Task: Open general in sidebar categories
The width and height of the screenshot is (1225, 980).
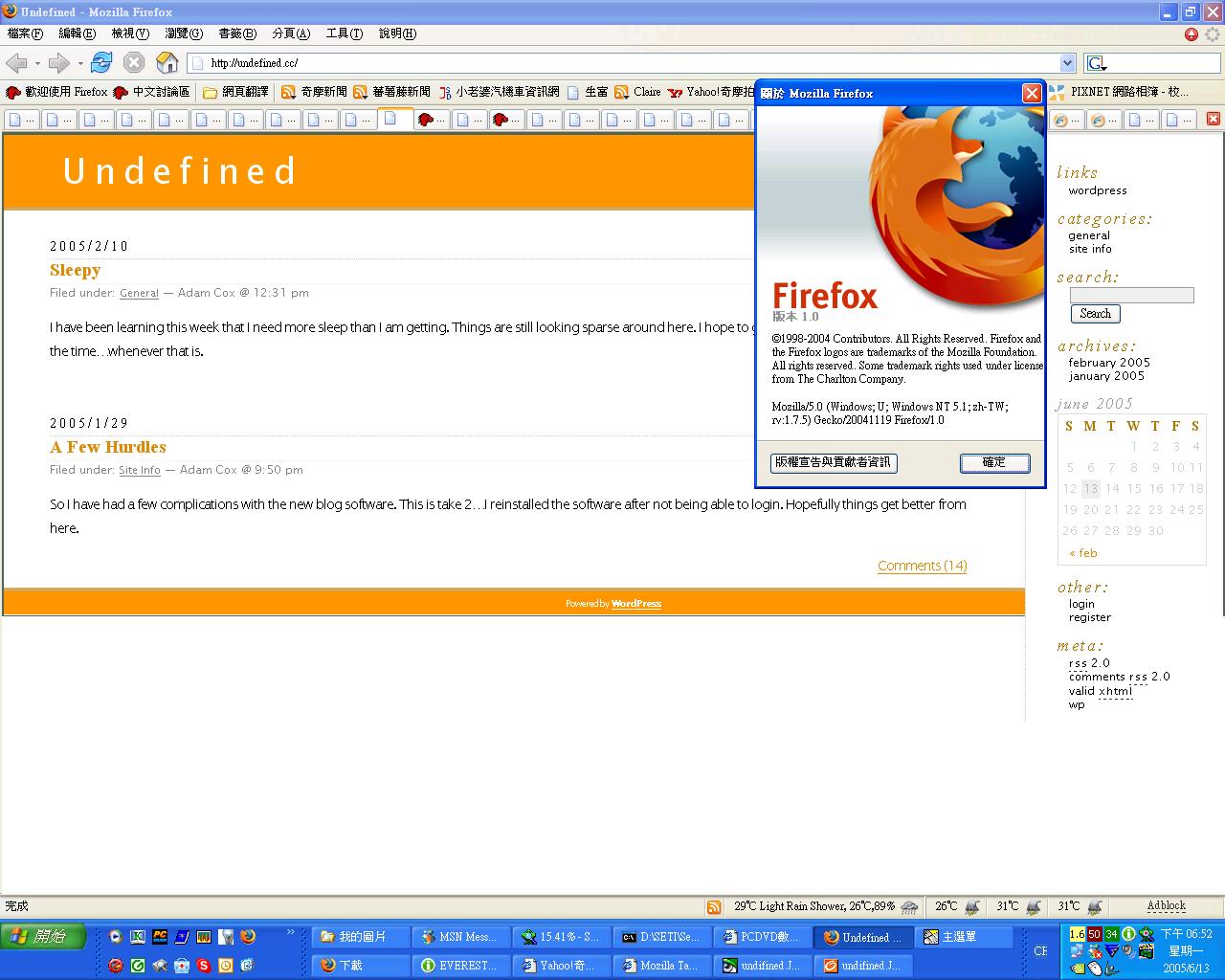Action: 1089,235
